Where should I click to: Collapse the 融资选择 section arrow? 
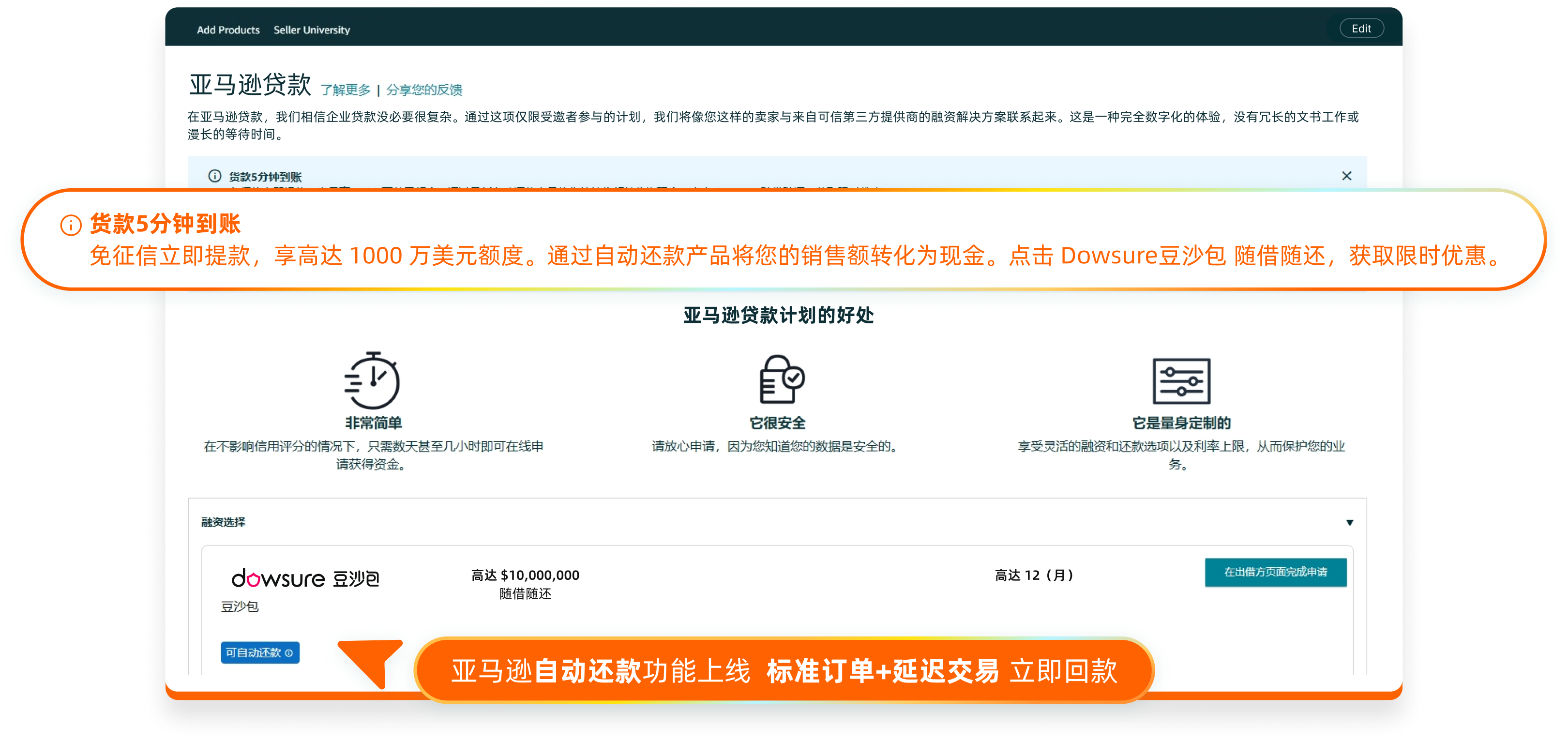tap(1349, 522)
